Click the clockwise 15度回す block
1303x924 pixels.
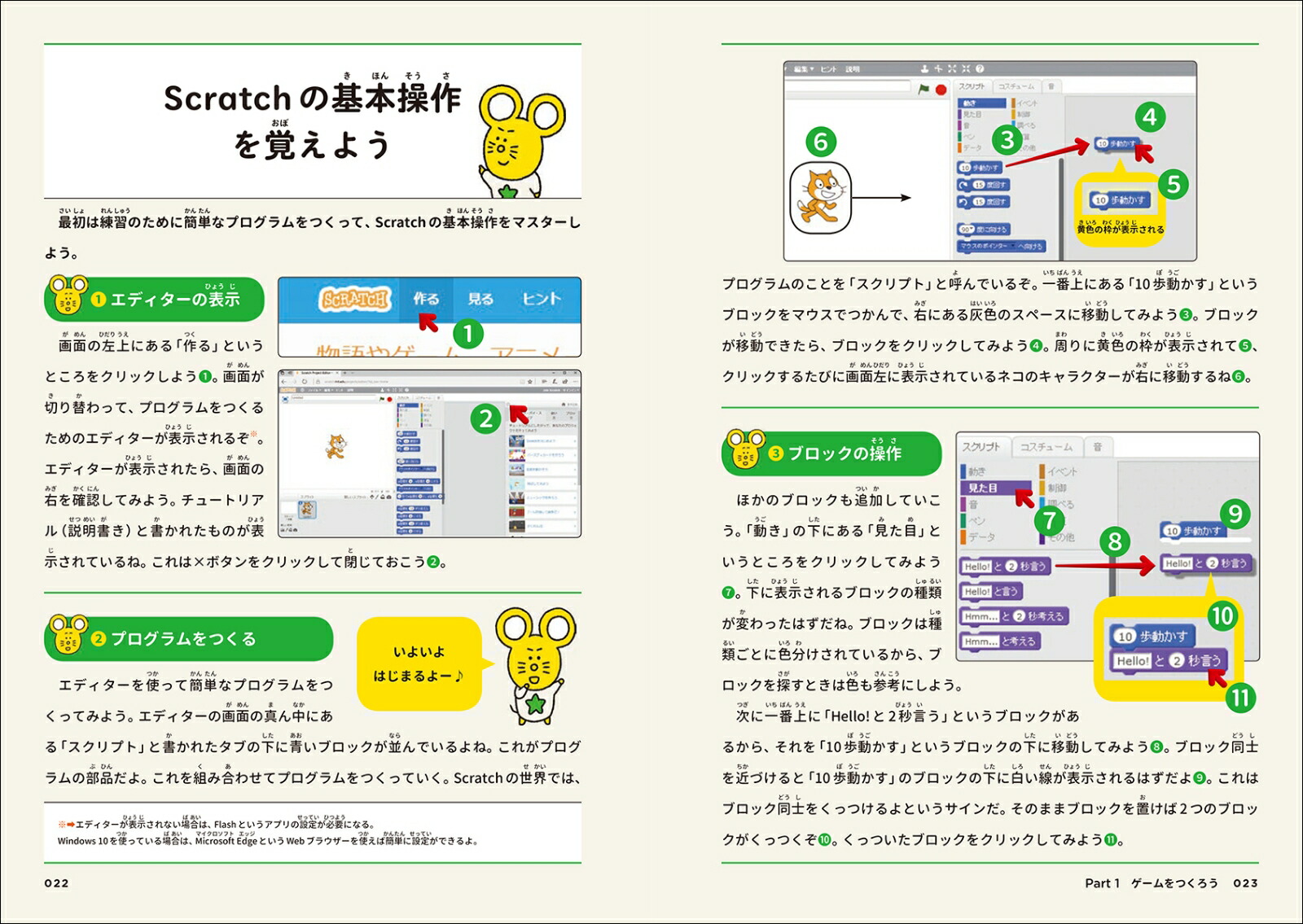click(x=984, y=186)
